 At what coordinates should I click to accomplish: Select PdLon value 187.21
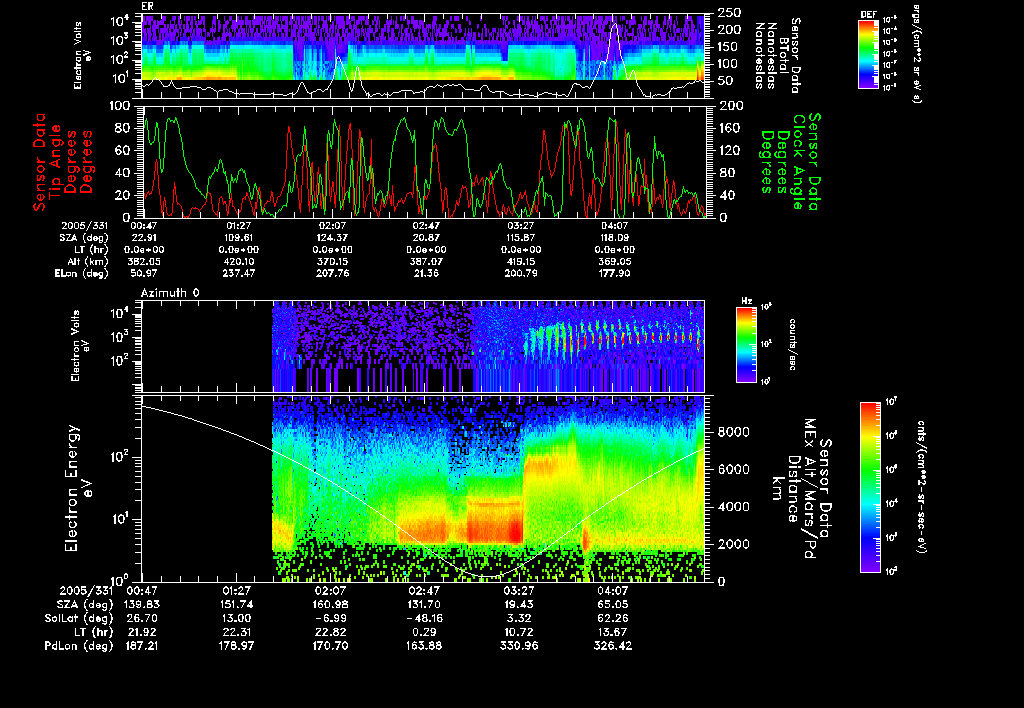tap(142, 646)
